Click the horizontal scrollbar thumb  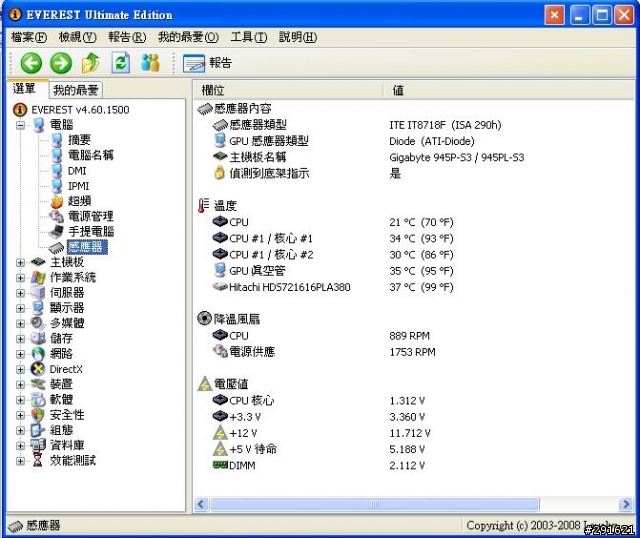click(375, 505)
